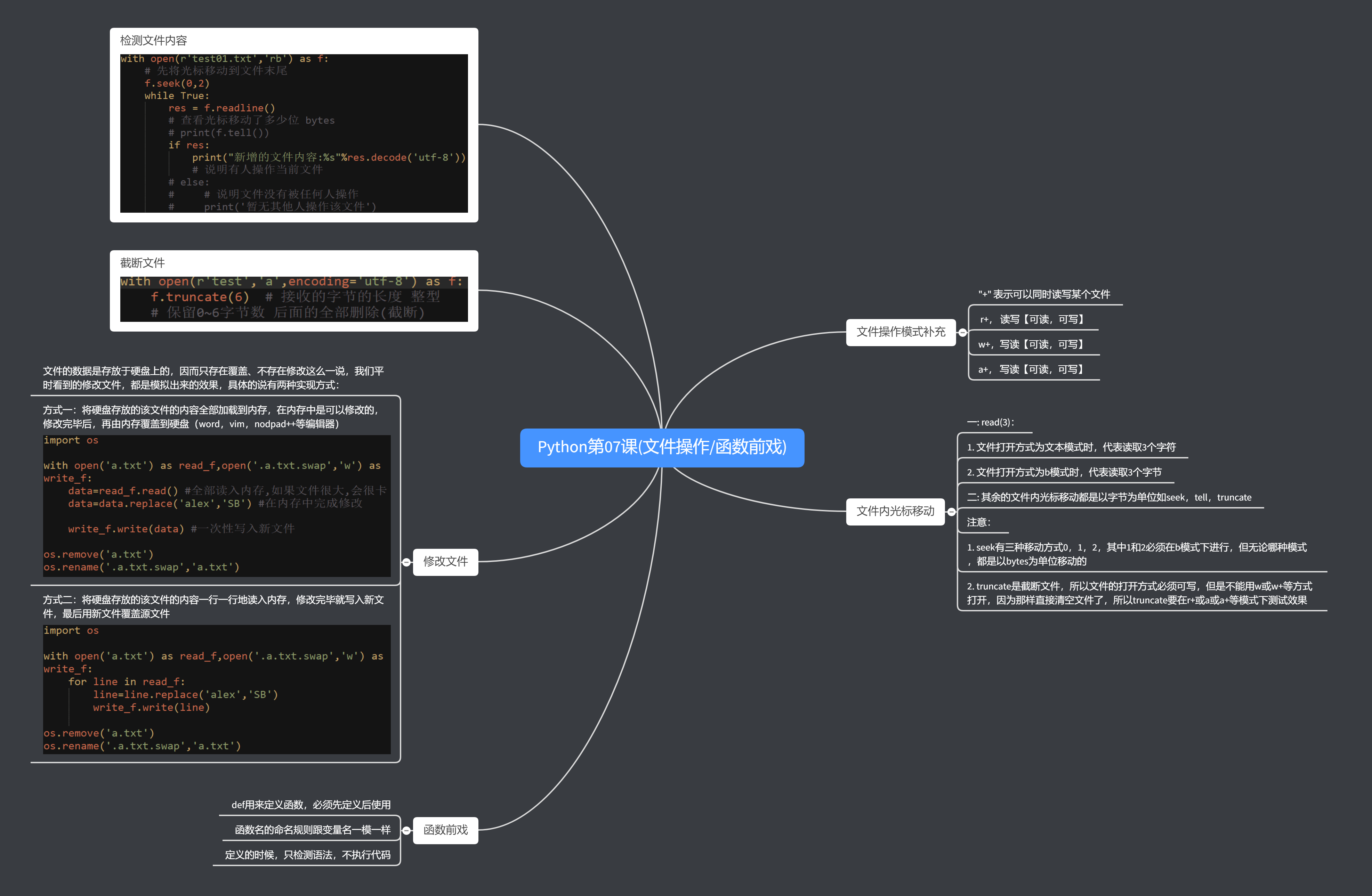
Task: Collapse the 修改文件 branch toggle
Action: point(406,562)
